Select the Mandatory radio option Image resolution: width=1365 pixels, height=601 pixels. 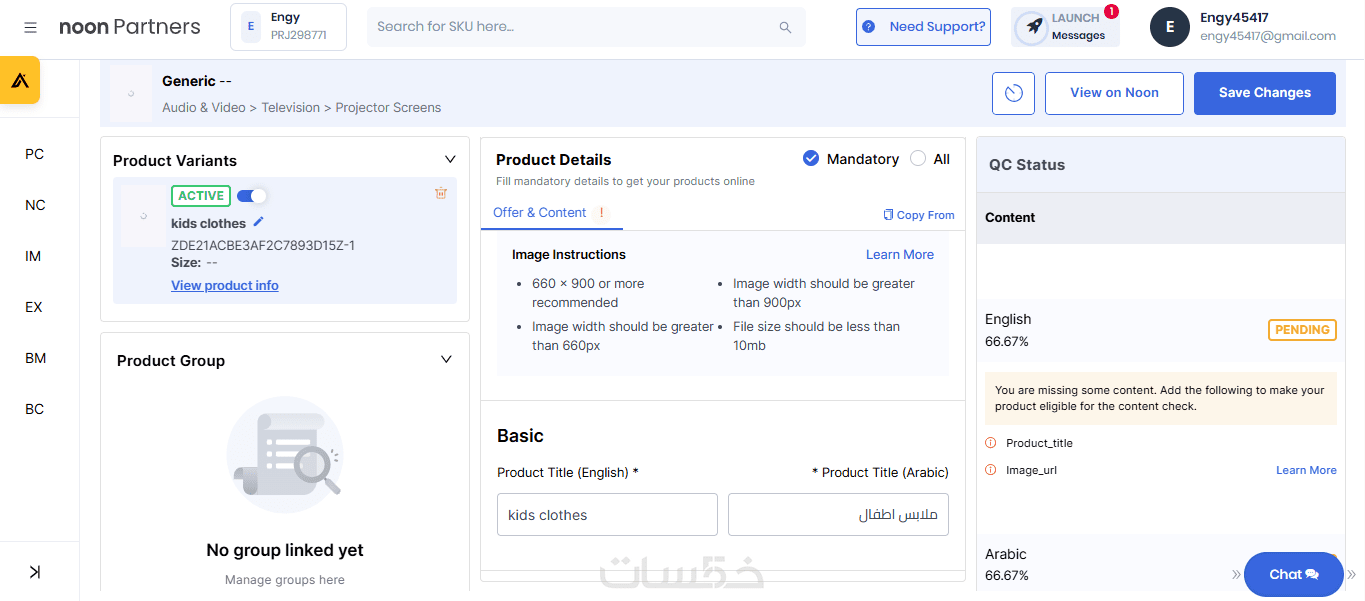(811, 159)
